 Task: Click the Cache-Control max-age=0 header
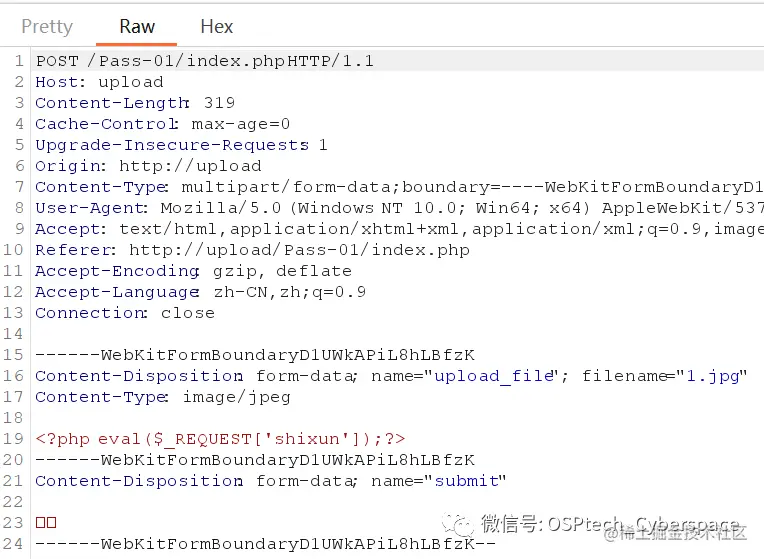tap(163, 124)
